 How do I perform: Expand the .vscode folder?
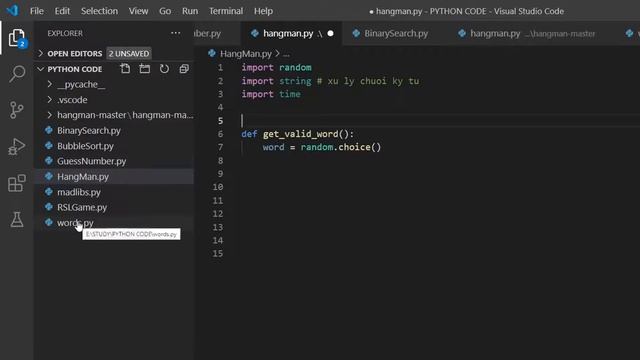click(49, 100)
